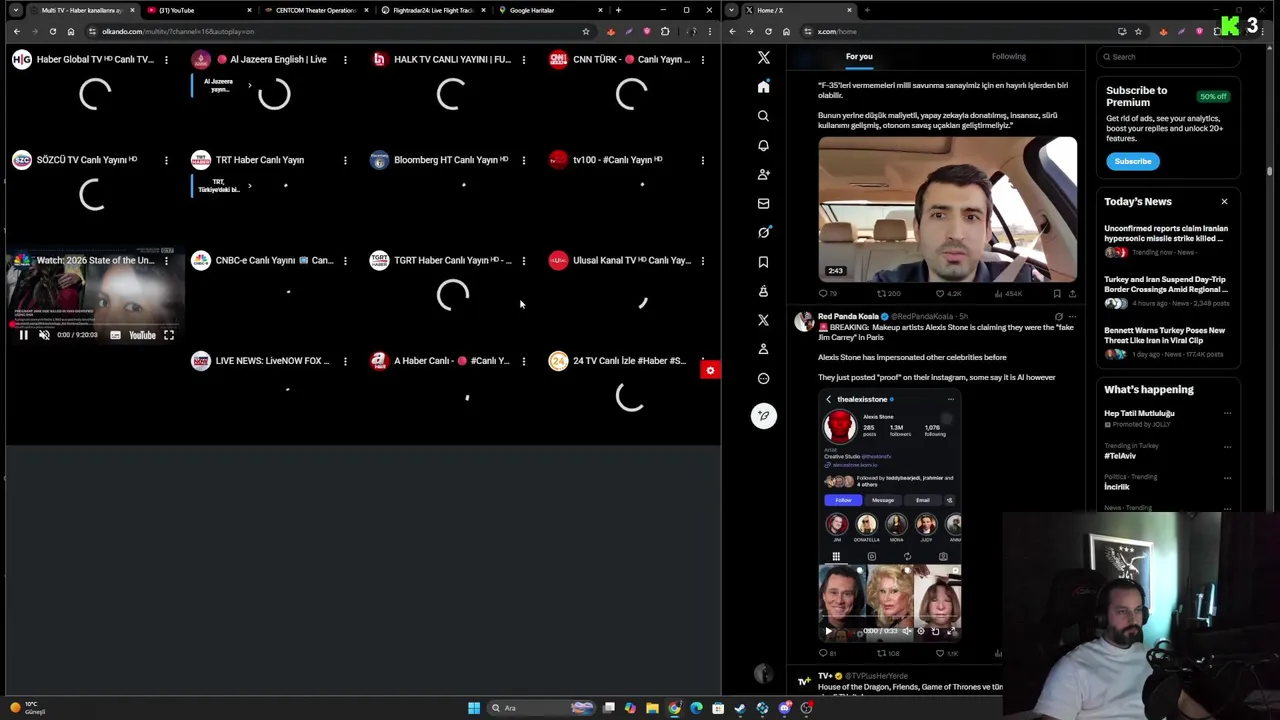Open TRT Haber video options menu
Image resolution: width=1280 pixels, height=720 pixels.
coord(345,160)
